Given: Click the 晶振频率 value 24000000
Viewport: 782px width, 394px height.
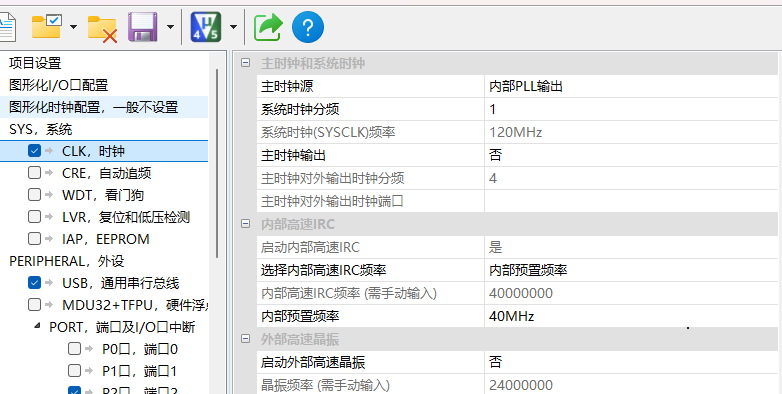Looking at the screenshot, I should 521,385.
